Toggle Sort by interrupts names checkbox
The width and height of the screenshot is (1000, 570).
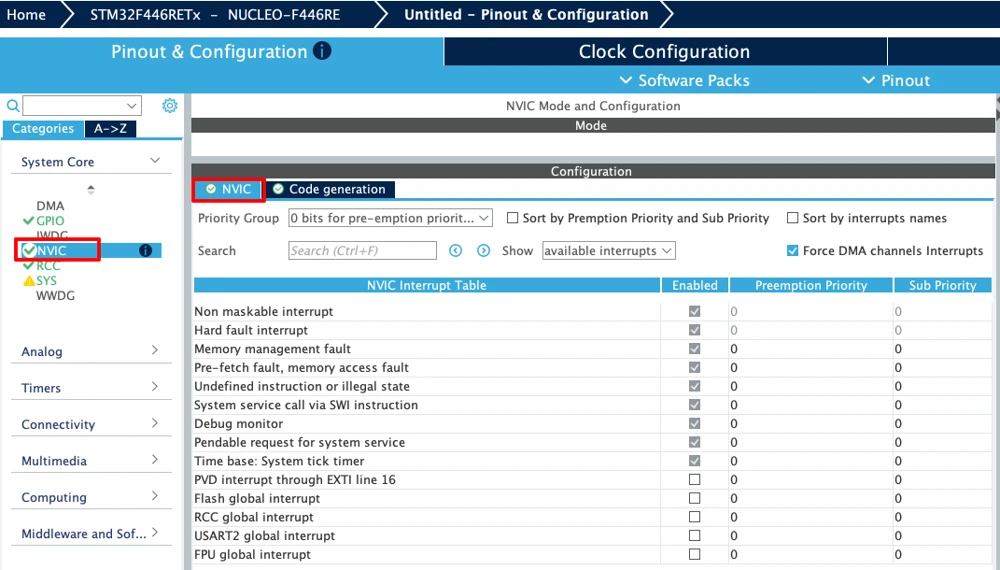[x=792, y=218]
